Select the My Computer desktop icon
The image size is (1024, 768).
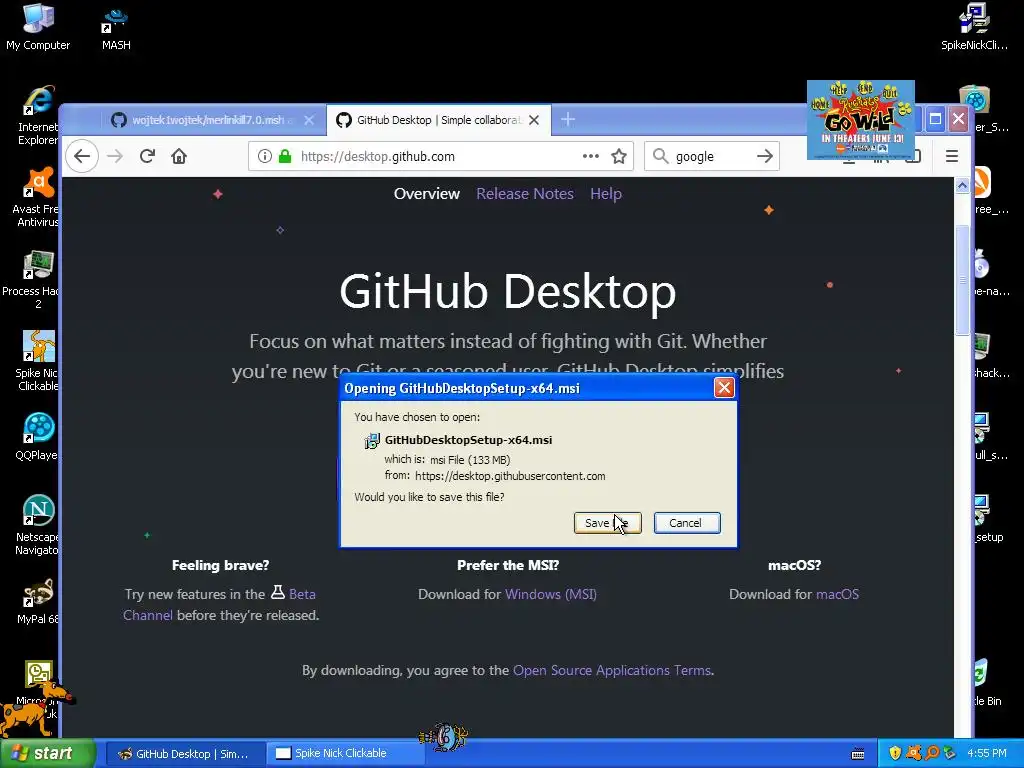(x=38, y=27)
